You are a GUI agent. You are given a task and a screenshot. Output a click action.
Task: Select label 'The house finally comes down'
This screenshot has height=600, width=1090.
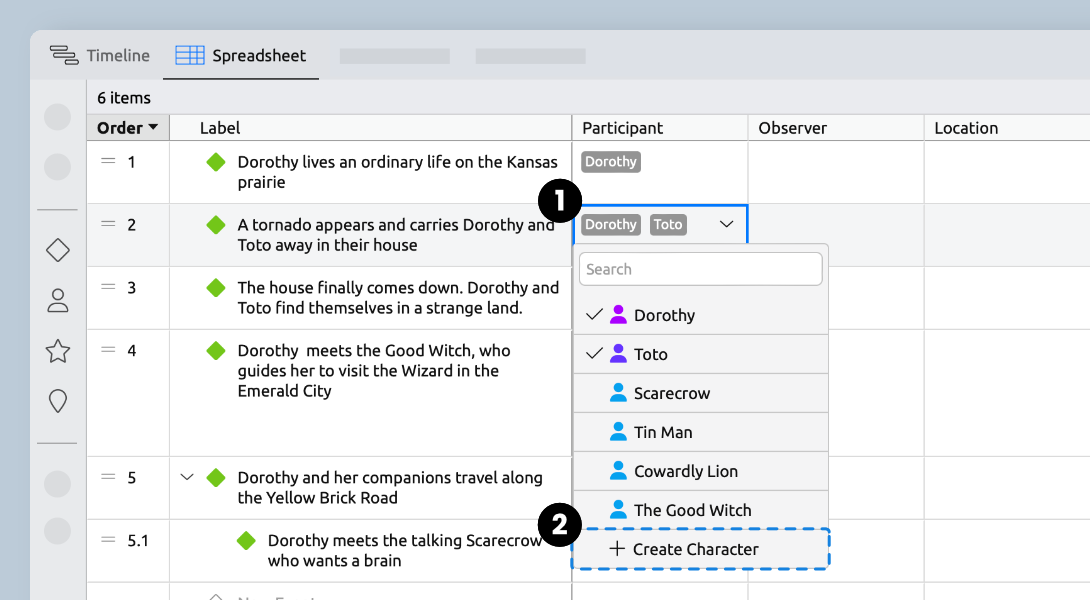click(398, 298)
